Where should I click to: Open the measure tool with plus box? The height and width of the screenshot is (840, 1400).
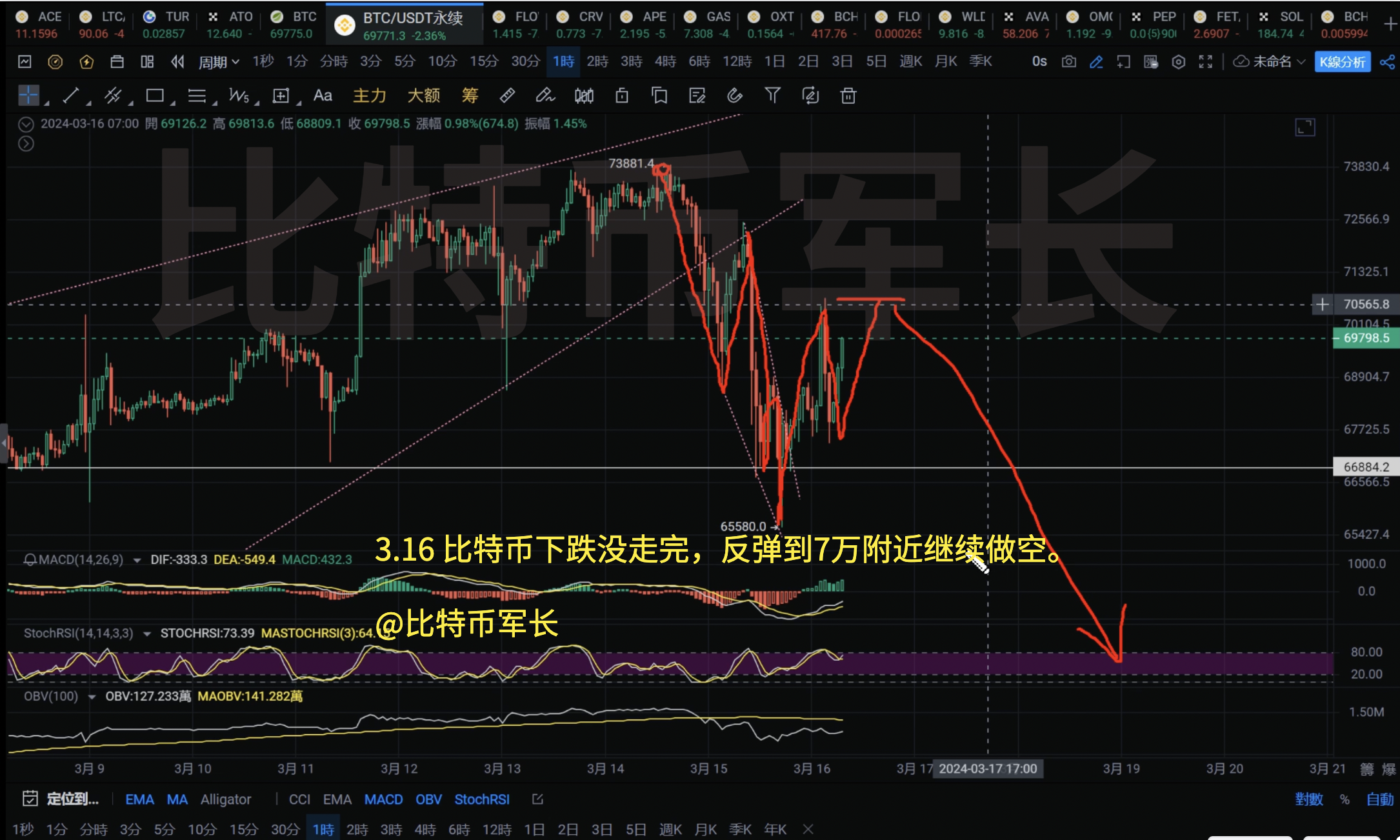point(281,96)
